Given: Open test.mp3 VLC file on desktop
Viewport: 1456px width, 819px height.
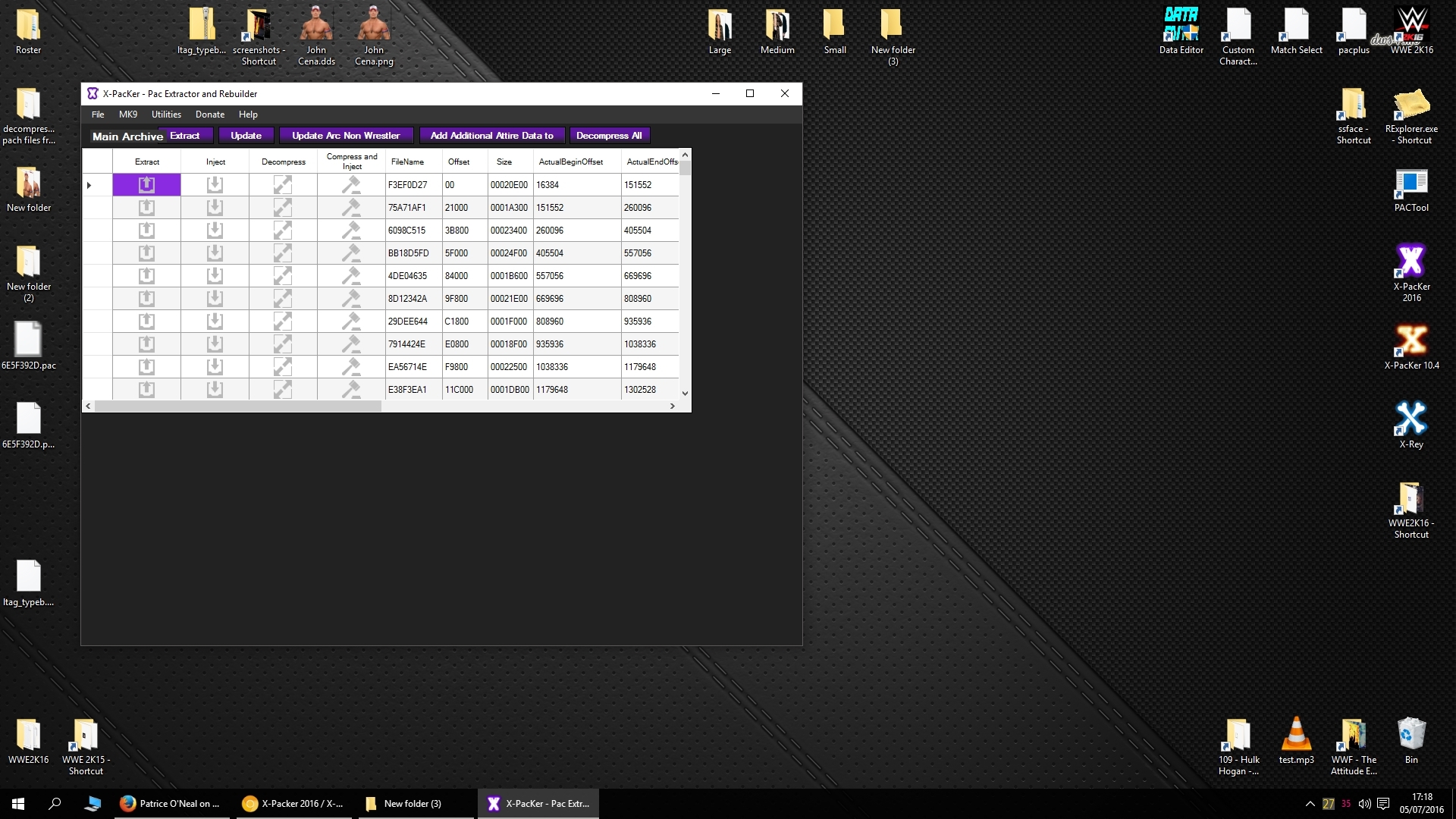Looking at the screenshot, I should (1296, 740).
